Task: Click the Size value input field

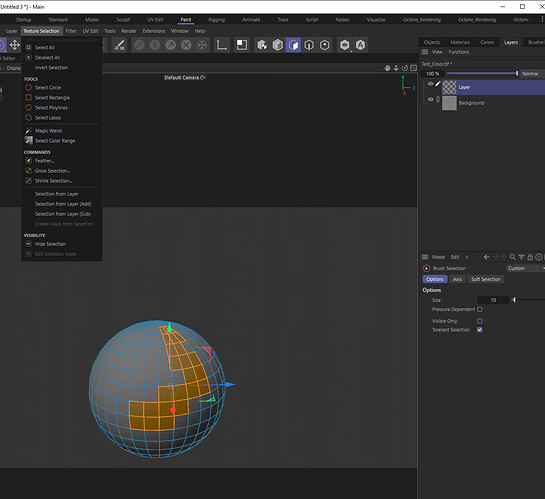Action: 493,300
